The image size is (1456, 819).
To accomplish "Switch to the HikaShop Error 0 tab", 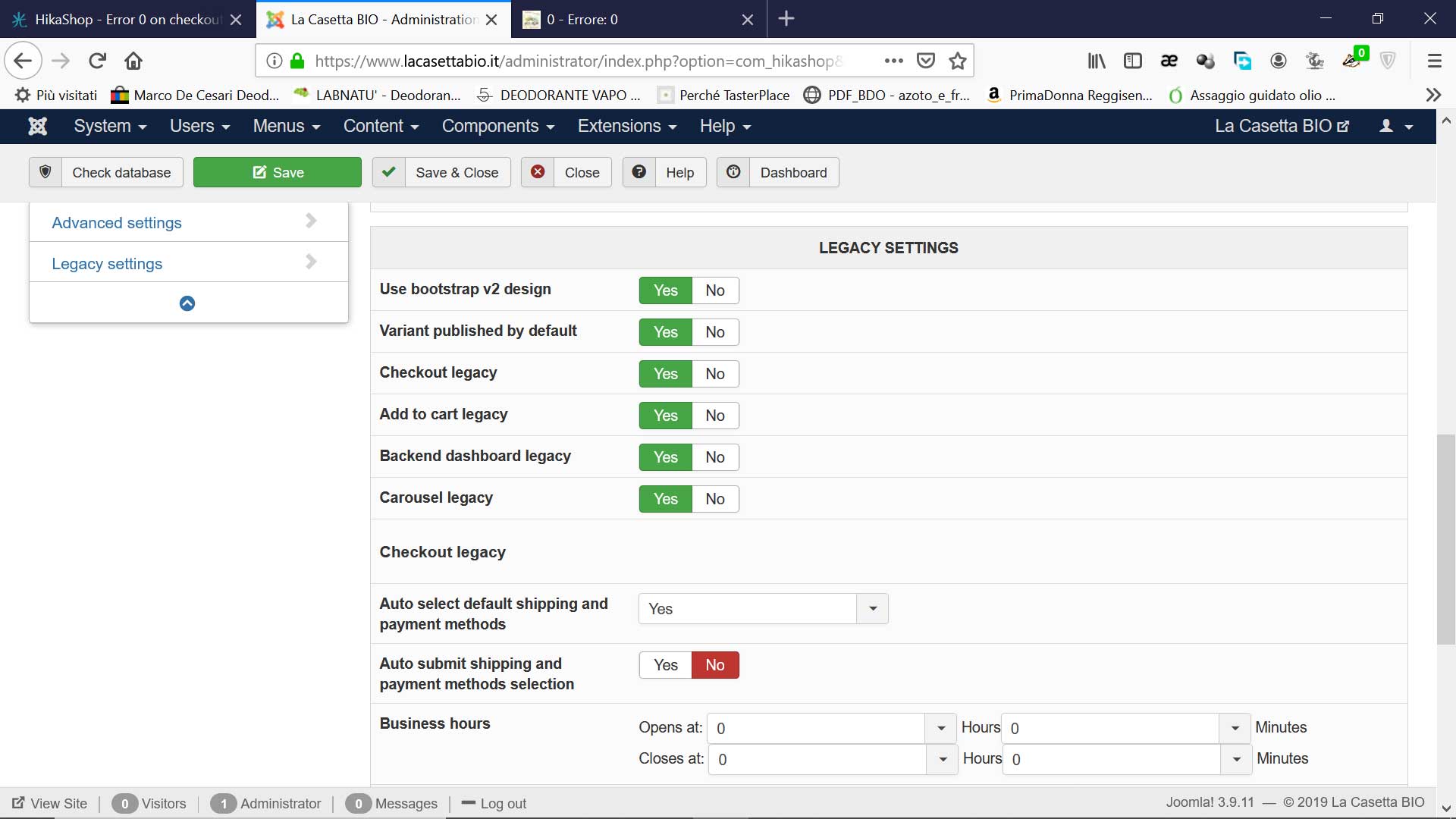I will click(x=127, y=19).
